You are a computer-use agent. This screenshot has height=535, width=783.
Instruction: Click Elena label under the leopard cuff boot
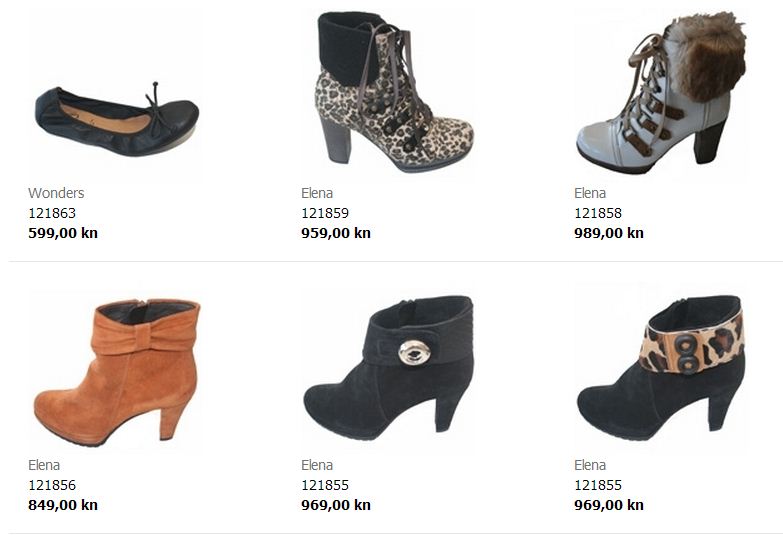590,465
